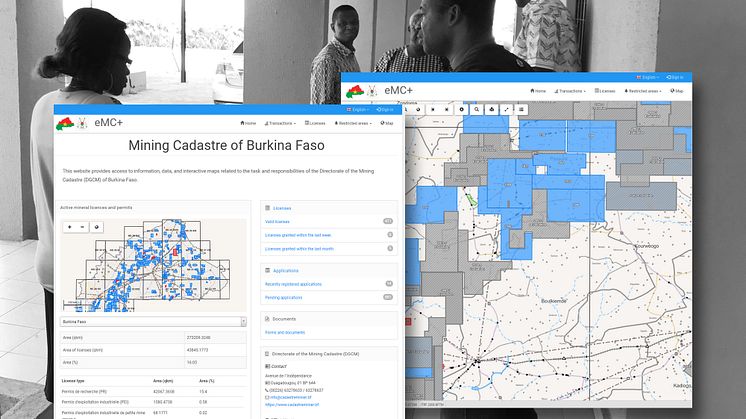
Task: Expand Restricted areas menu in front window
Action: pyautogui.click(x=351, y=123)
